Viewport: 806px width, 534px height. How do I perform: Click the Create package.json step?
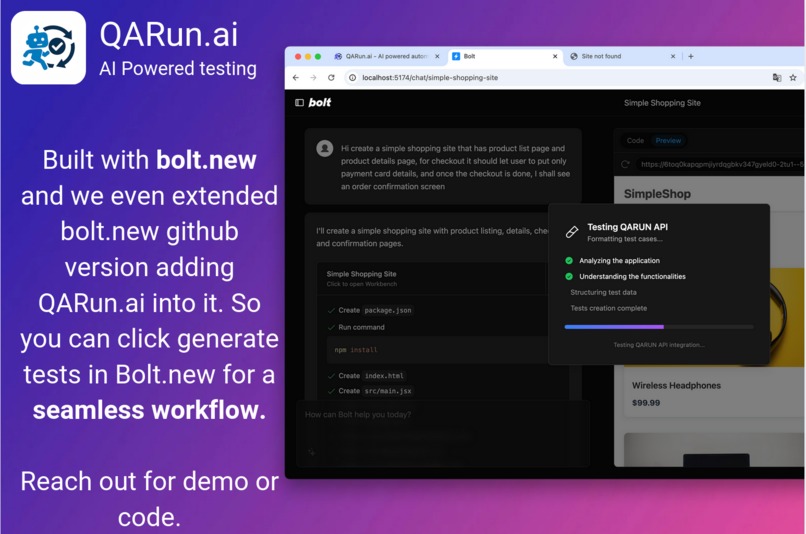[370, 310]
